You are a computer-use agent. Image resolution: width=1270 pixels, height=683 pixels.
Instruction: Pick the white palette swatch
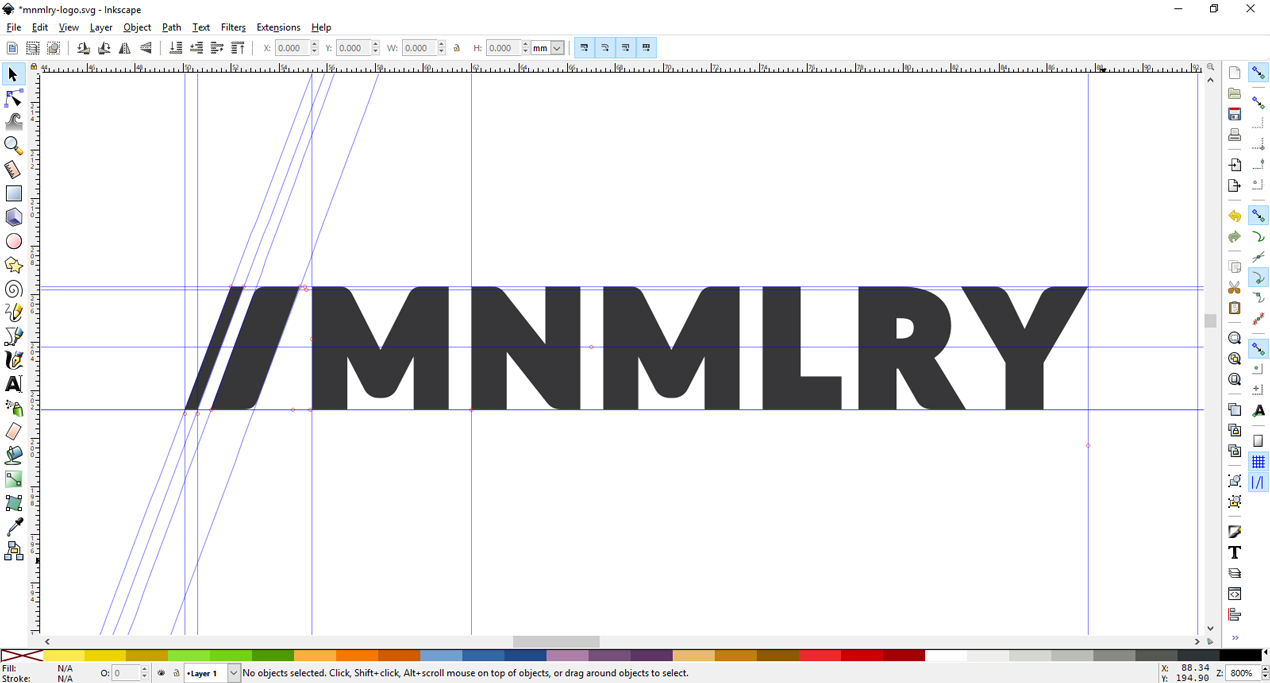click(x=945, y=656)
